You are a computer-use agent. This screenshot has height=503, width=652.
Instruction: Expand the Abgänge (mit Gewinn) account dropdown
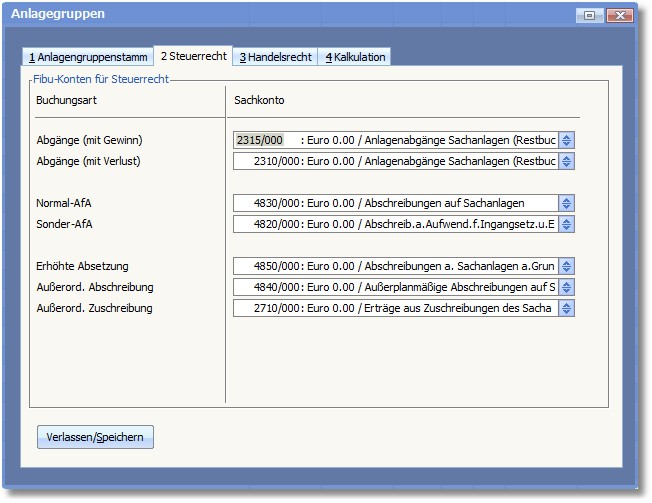[567, 140]
